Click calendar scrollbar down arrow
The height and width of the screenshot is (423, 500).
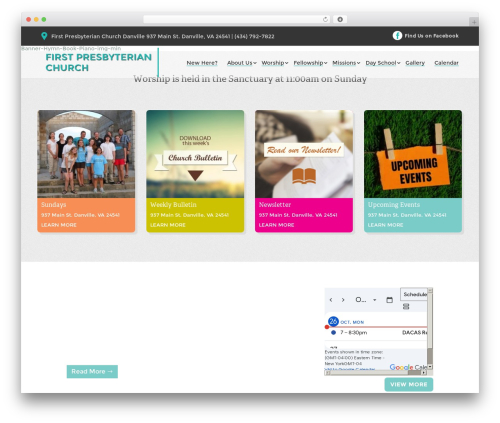[430, 367]
